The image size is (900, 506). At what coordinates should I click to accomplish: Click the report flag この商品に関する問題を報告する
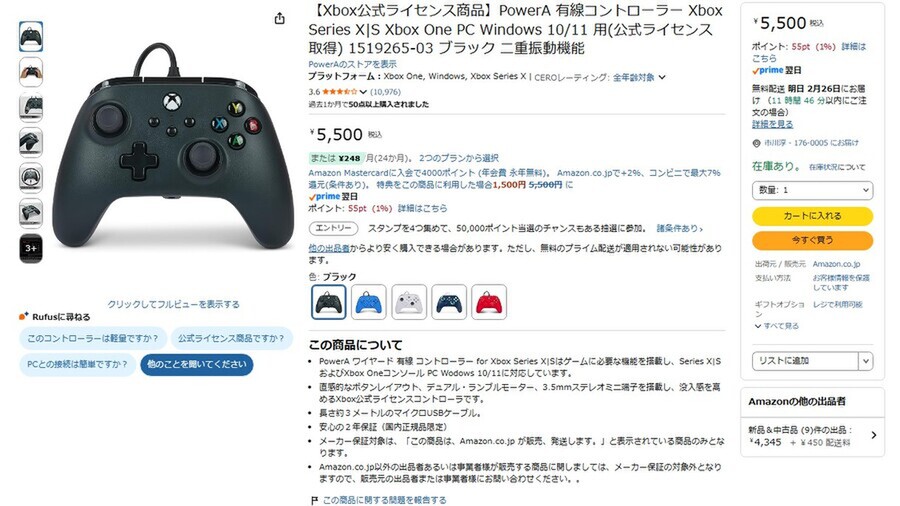[379, 500]
